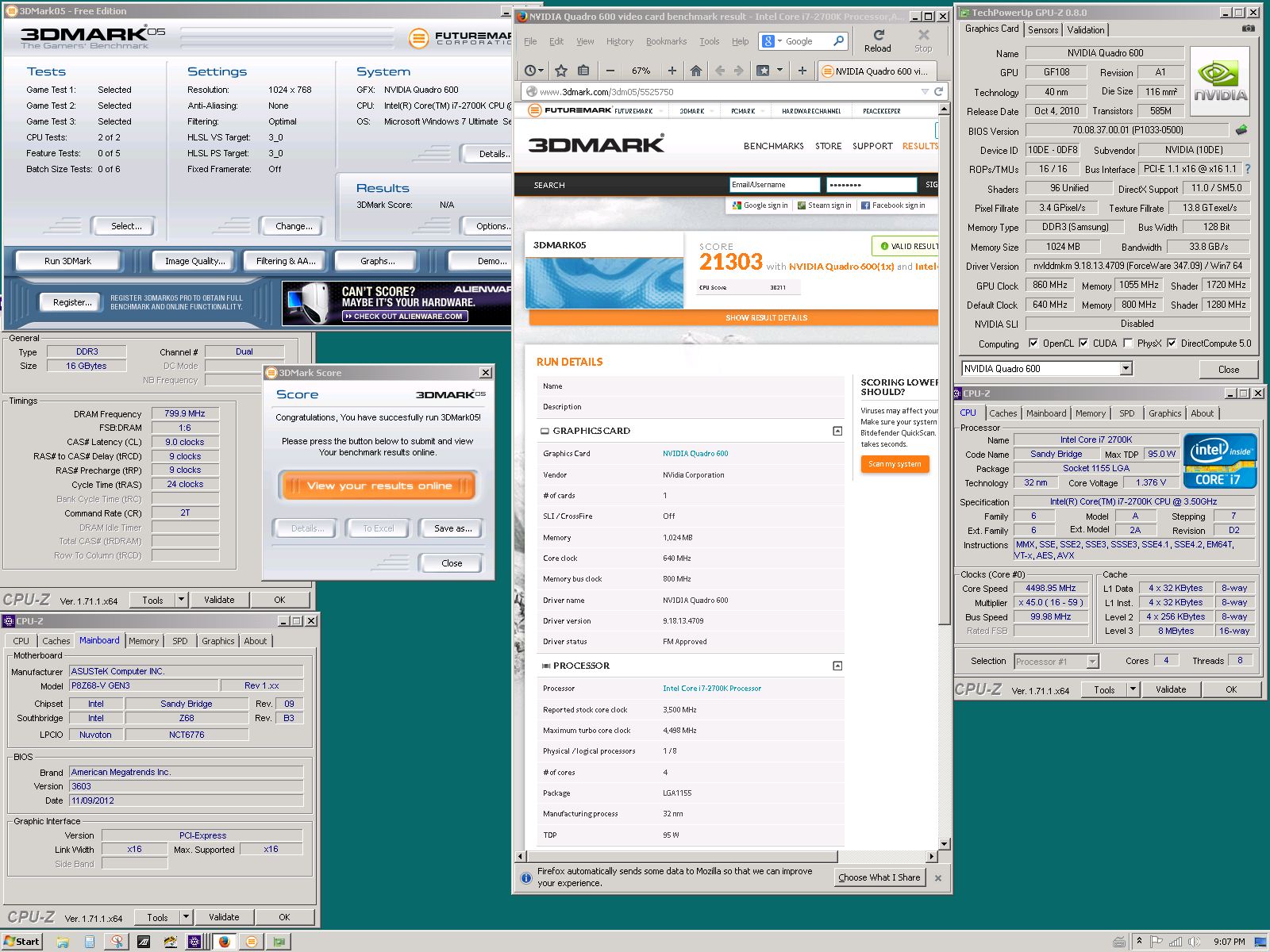Toggle the PhysX checkbox in GPU-Z
The height and width of the screenshot is (952, 1270).
[1128, 344]
